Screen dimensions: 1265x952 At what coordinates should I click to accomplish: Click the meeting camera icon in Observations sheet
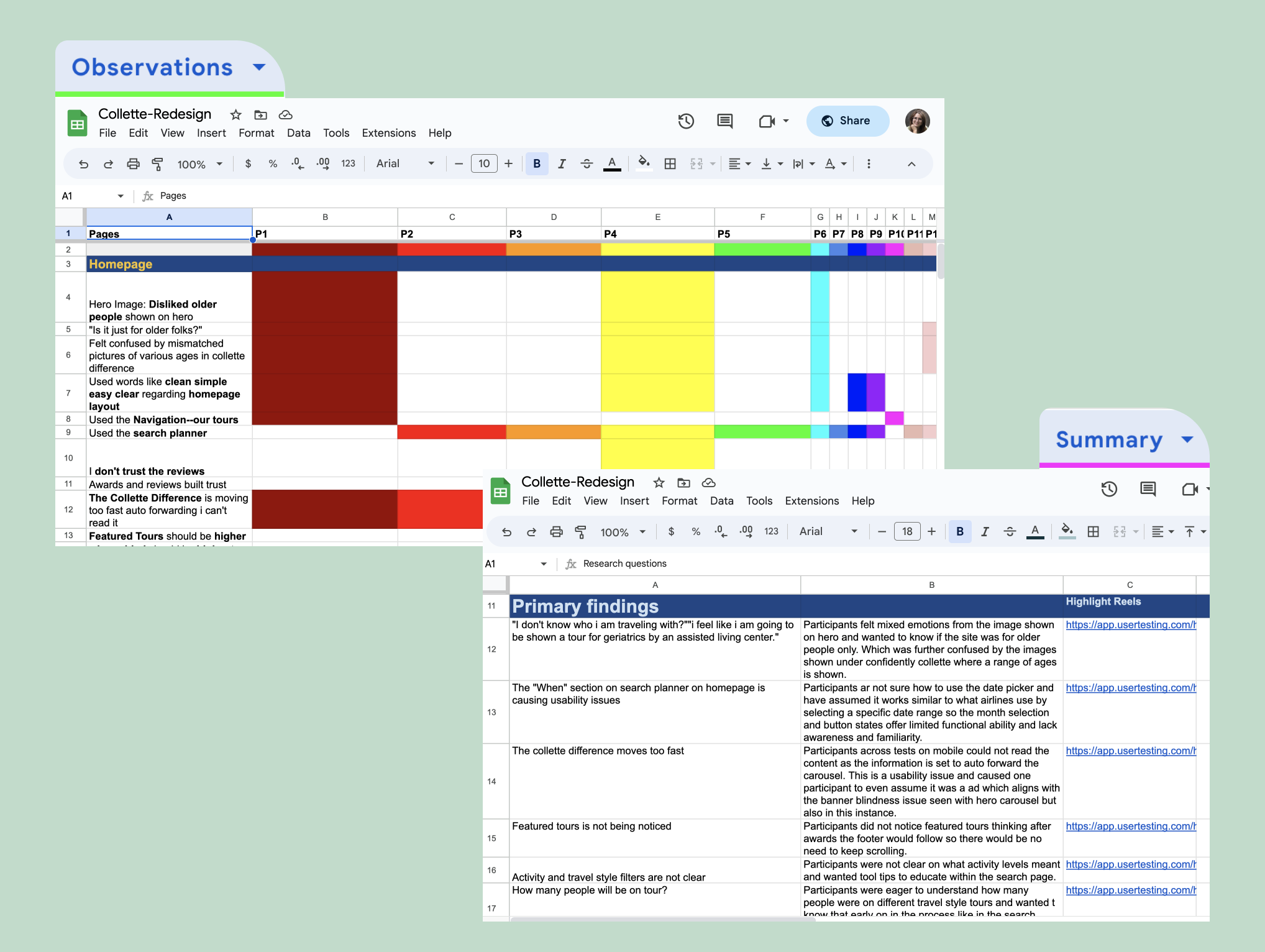coord(767,121)
